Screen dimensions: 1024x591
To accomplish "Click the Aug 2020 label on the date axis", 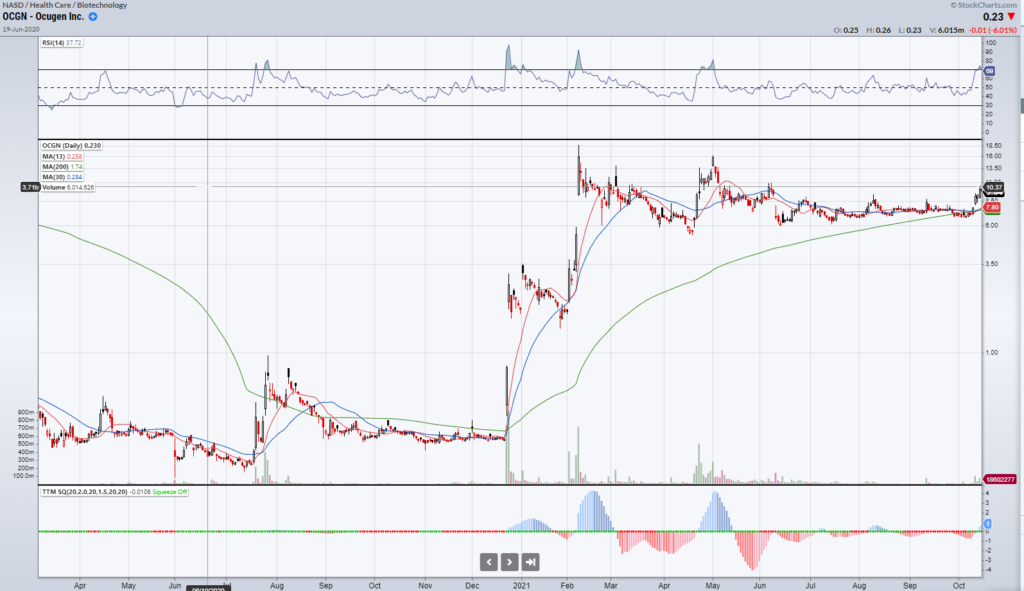I will point(277,586).
